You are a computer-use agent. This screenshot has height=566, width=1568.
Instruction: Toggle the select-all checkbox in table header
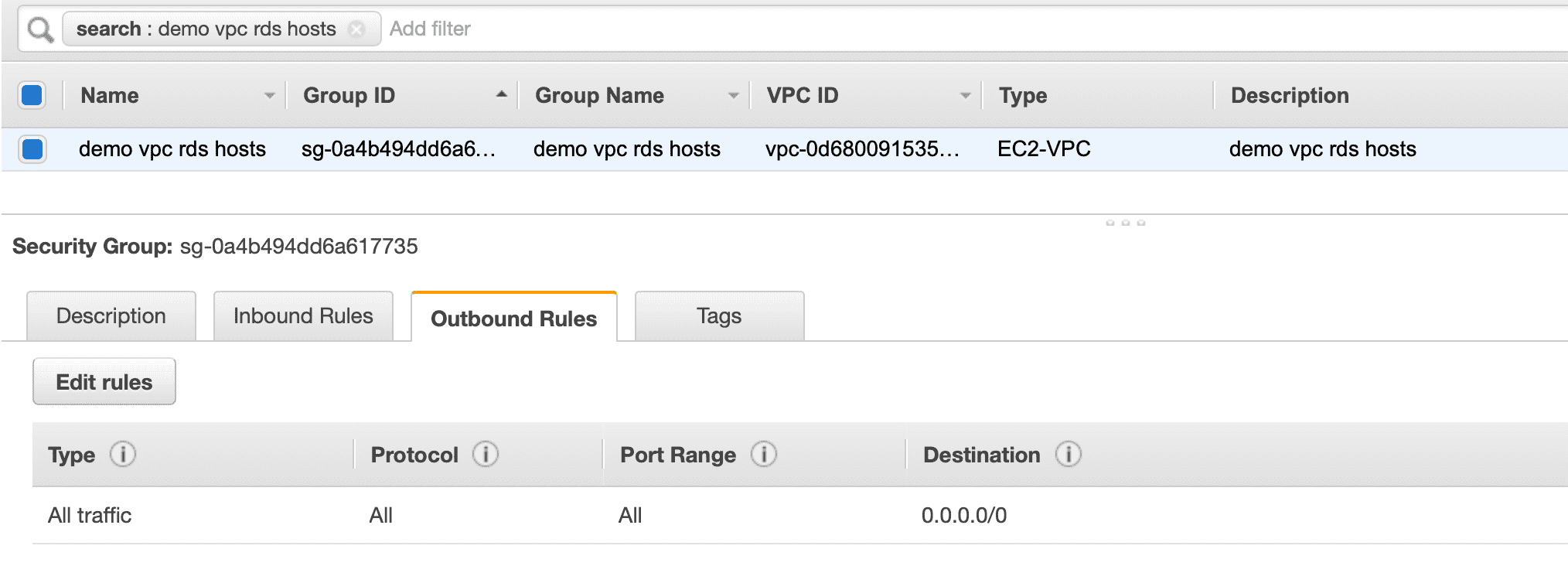32,95
